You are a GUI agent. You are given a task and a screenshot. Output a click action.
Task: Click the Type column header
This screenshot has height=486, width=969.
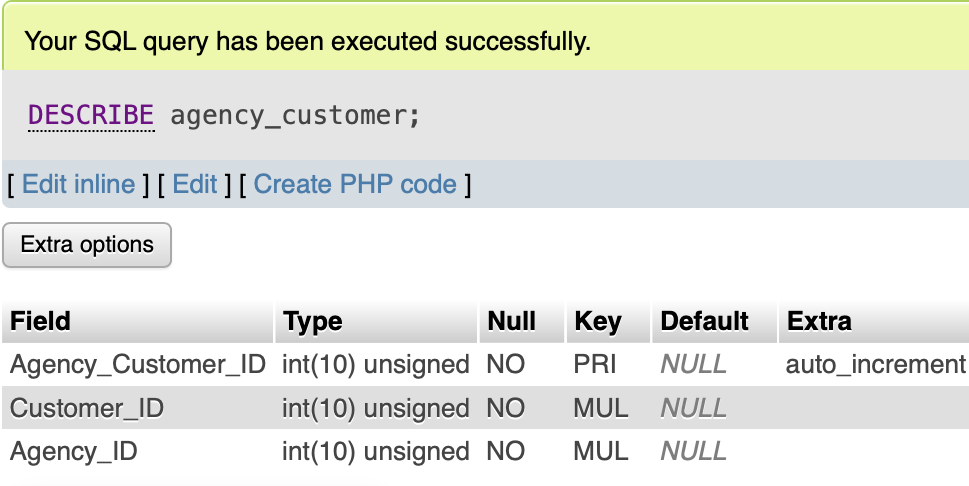[x=313, y=321]
